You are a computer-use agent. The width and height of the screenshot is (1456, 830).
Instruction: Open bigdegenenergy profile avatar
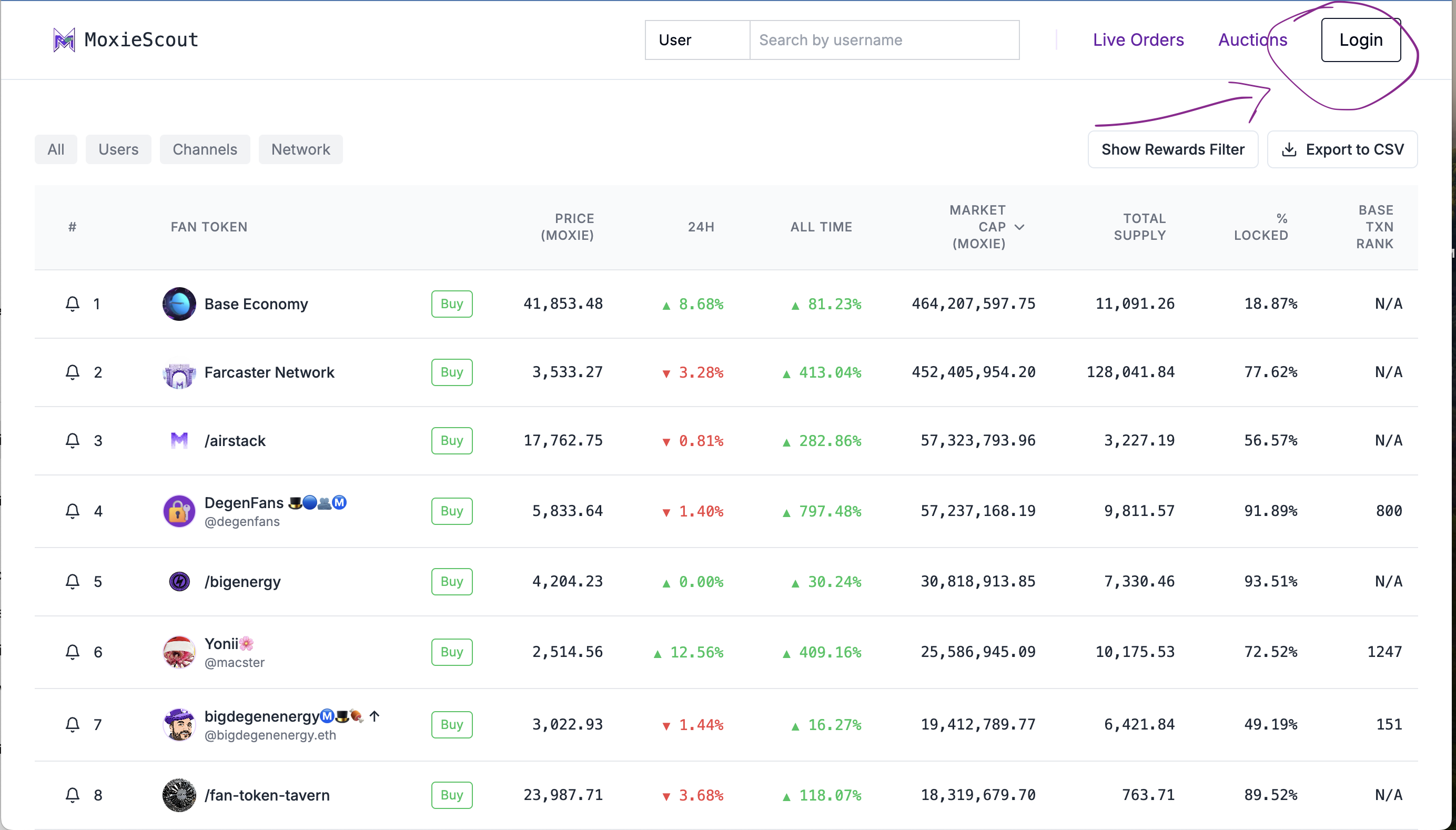[x=179, y=724]
